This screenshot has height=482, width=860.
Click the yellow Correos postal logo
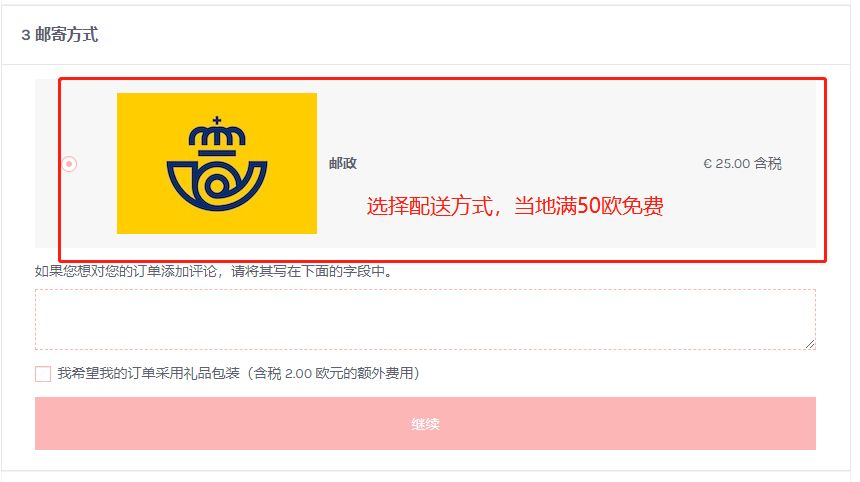pyautogui.click(x=217, y=163)
